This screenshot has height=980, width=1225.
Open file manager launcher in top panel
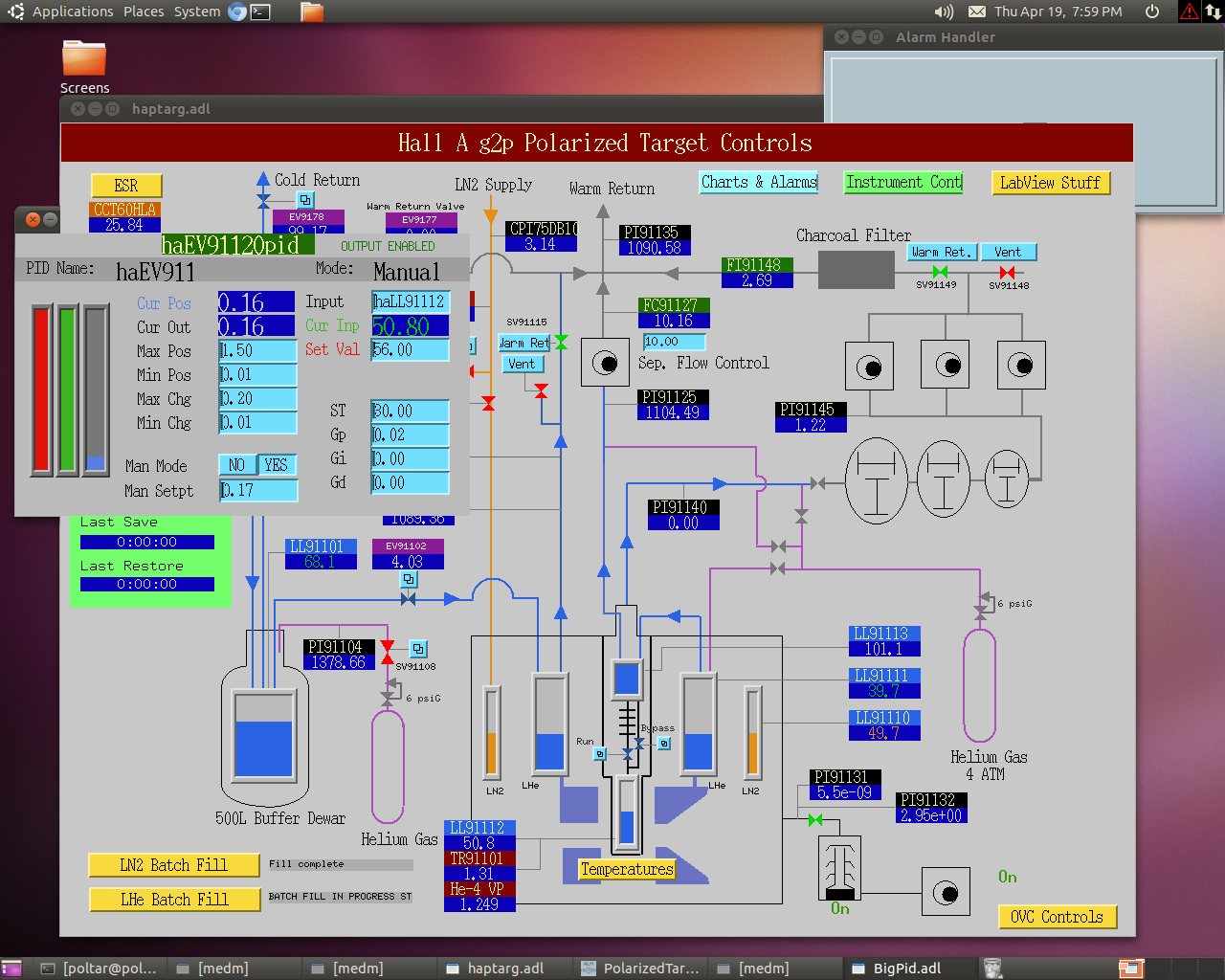click(x=312, y=11)
